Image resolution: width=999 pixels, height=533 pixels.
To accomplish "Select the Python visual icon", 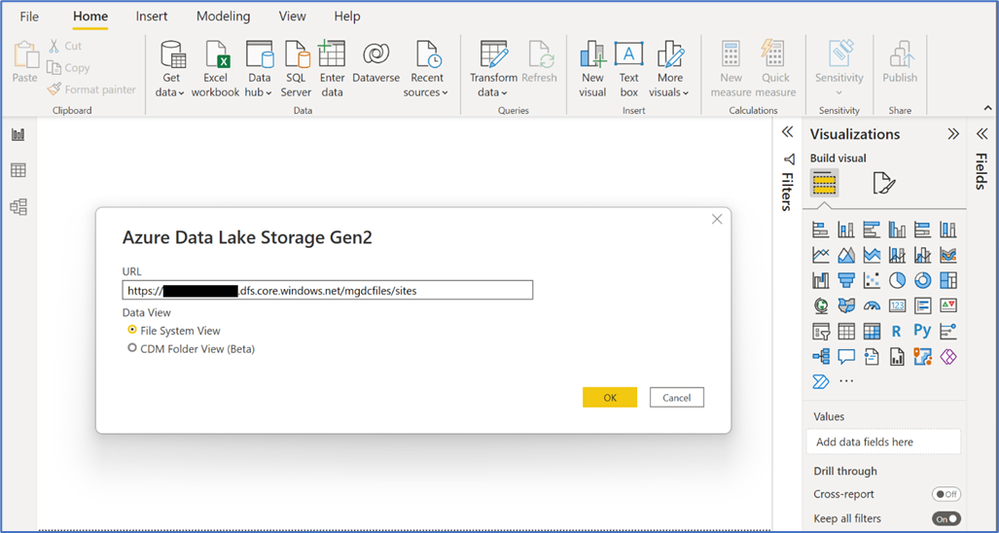I will click(923, 331).
